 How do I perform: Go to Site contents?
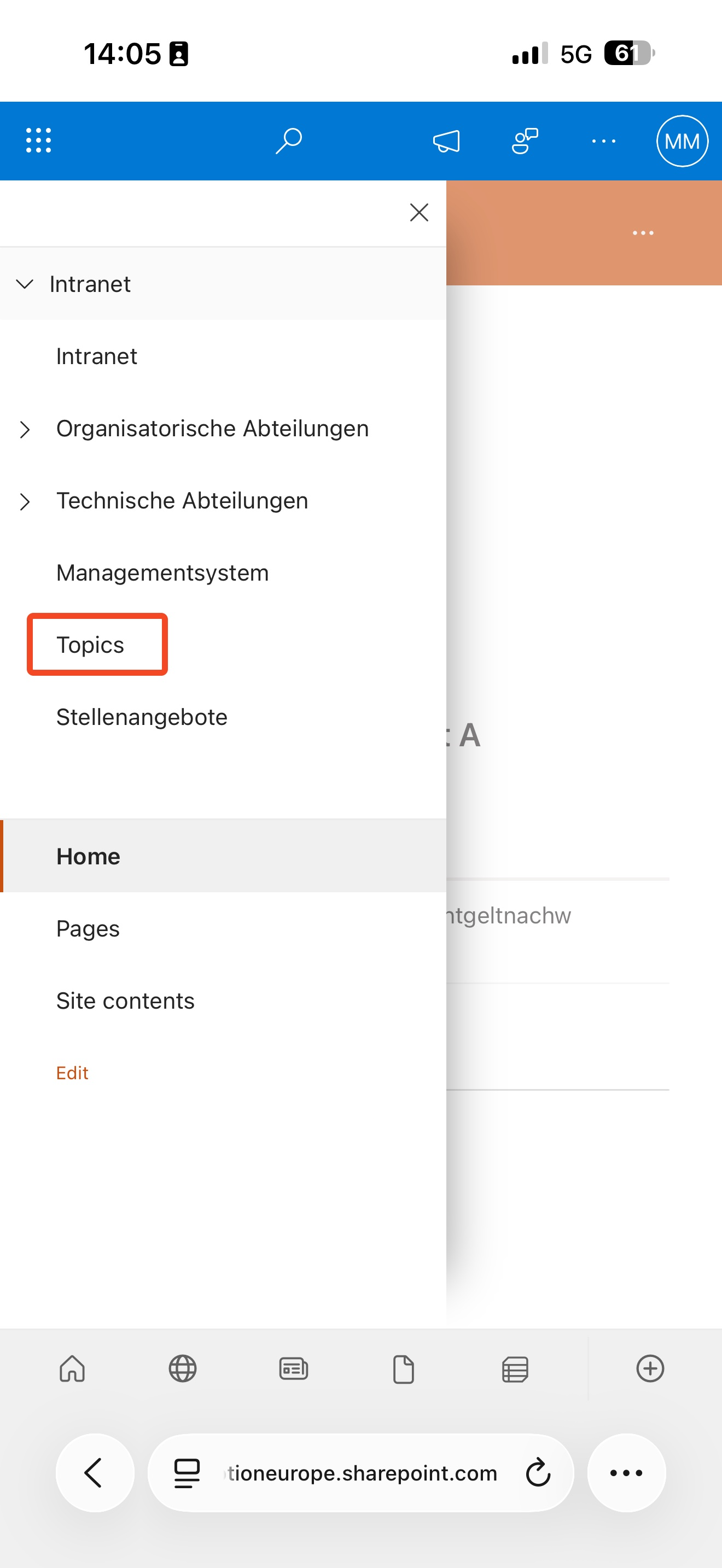(x=125, y=1001)
